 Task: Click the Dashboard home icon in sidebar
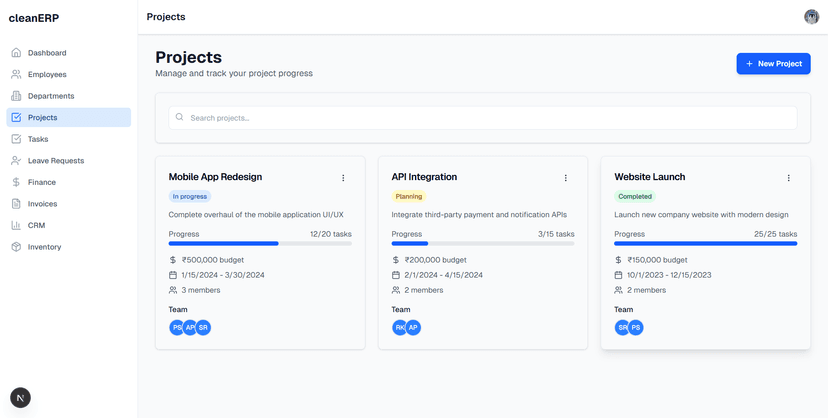16,53
